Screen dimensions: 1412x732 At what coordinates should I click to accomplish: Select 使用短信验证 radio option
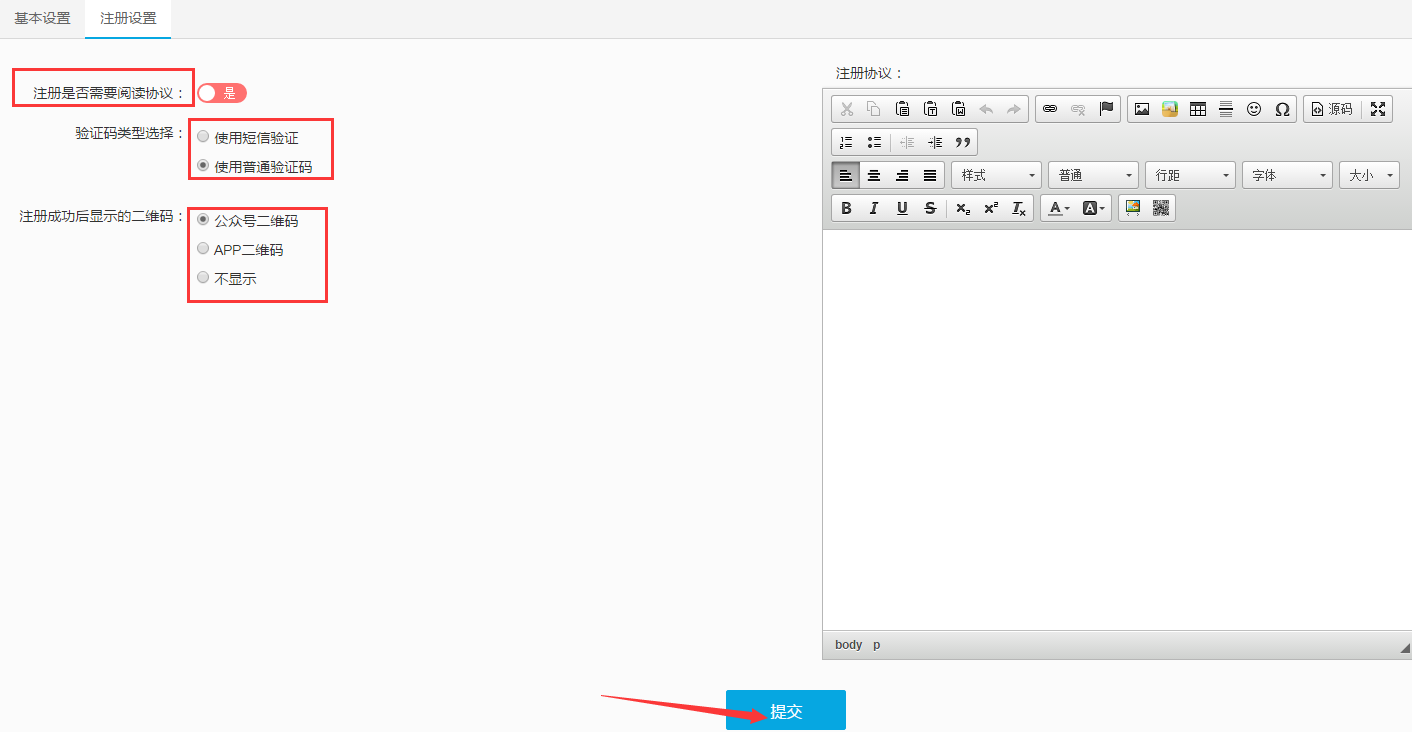(x=203, y=136)
